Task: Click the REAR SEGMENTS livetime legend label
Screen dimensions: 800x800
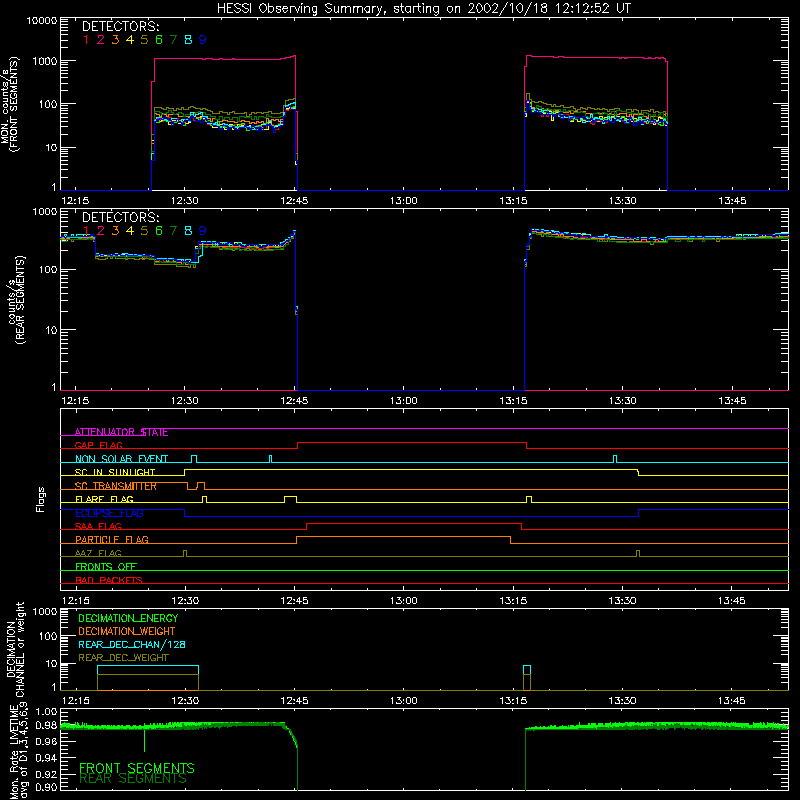Action: 133,779
